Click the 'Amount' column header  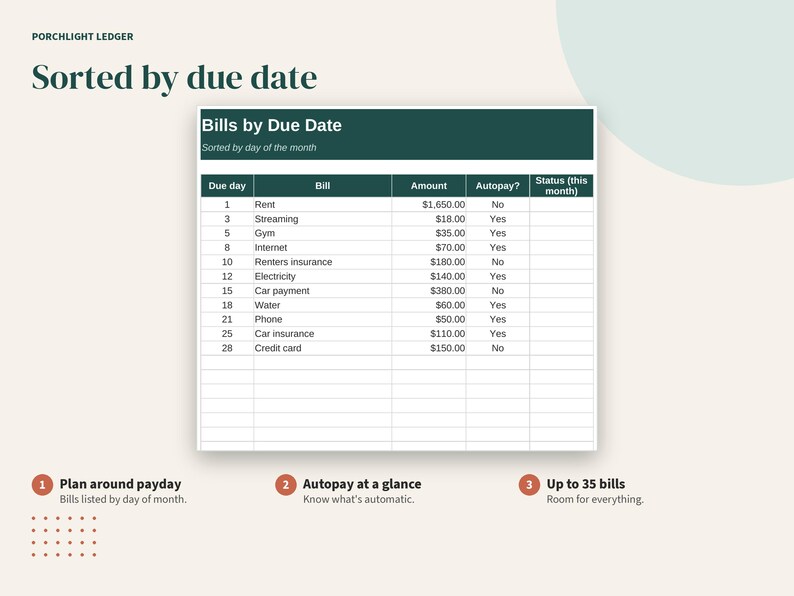tap(429, 186)
